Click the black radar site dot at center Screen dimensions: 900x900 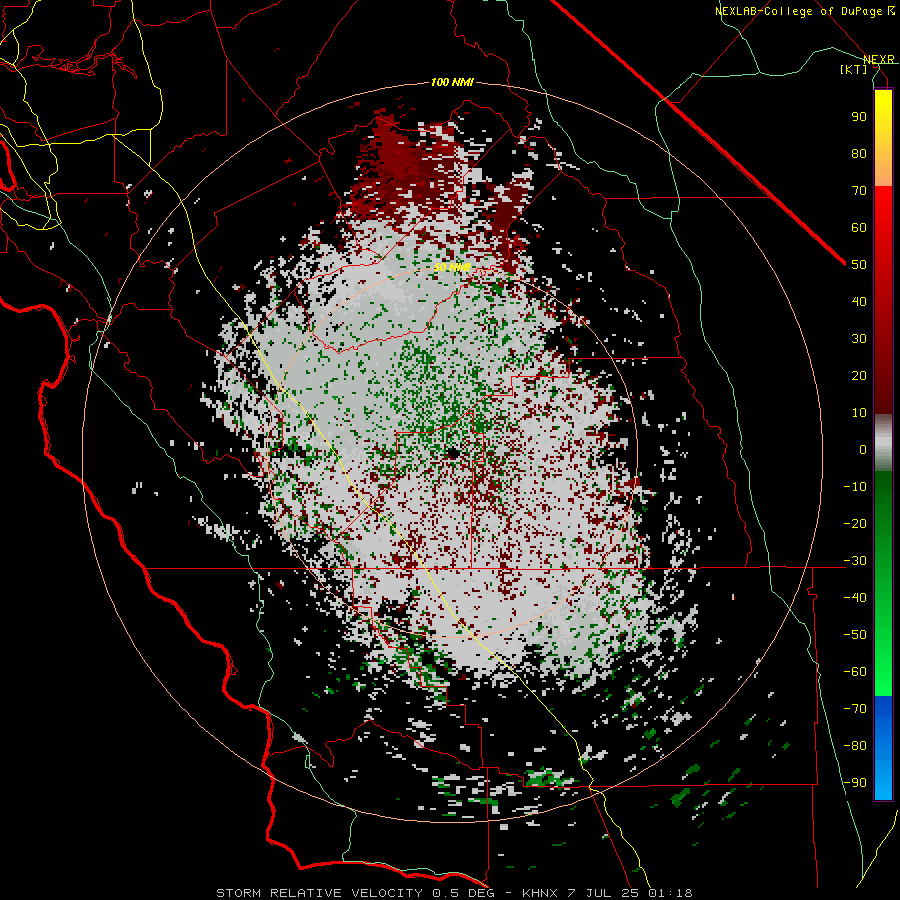coord(453,453)
